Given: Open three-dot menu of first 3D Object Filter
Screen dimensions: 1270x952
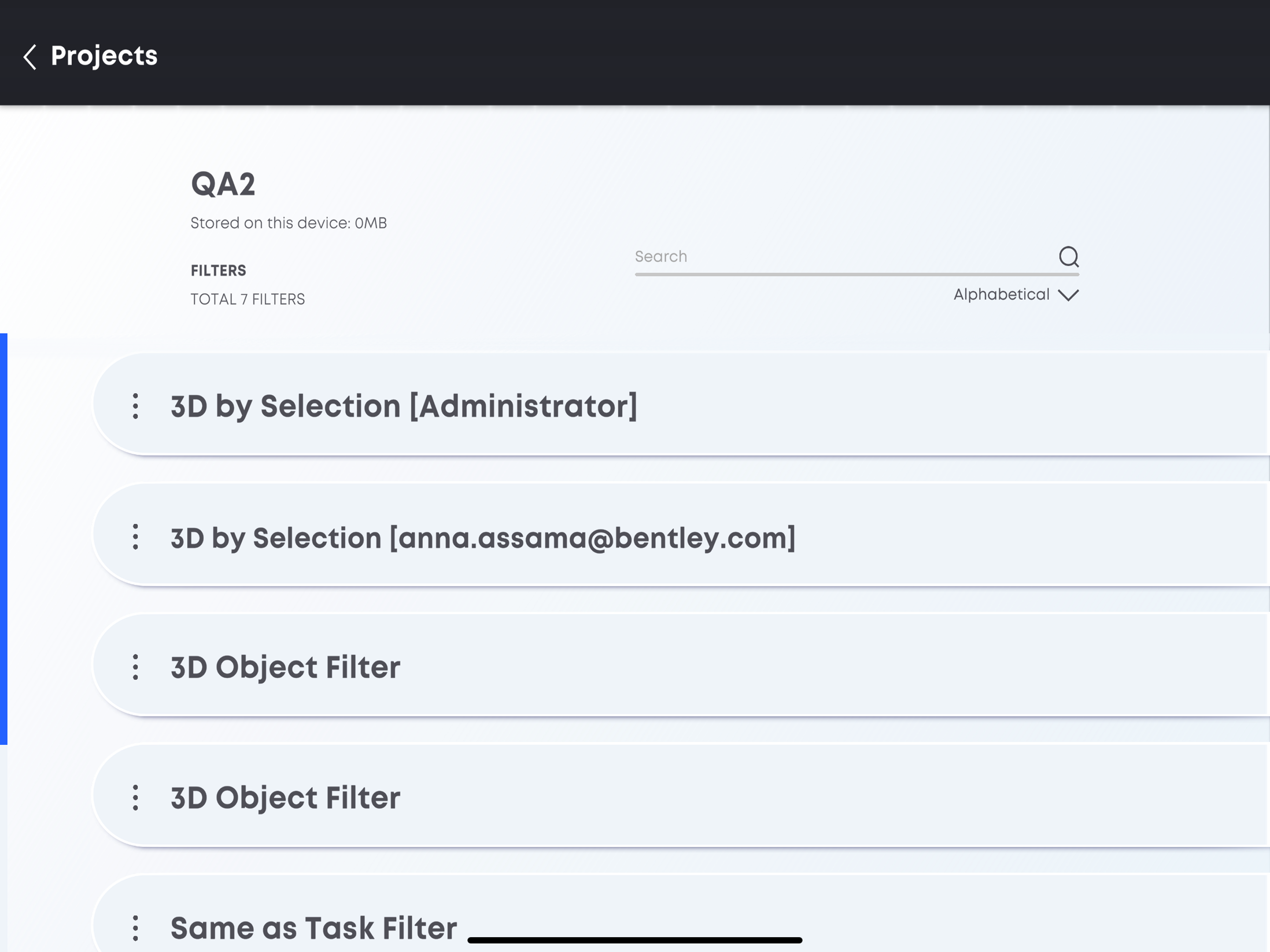Looking at the screenshot, I should click(135, 667).
